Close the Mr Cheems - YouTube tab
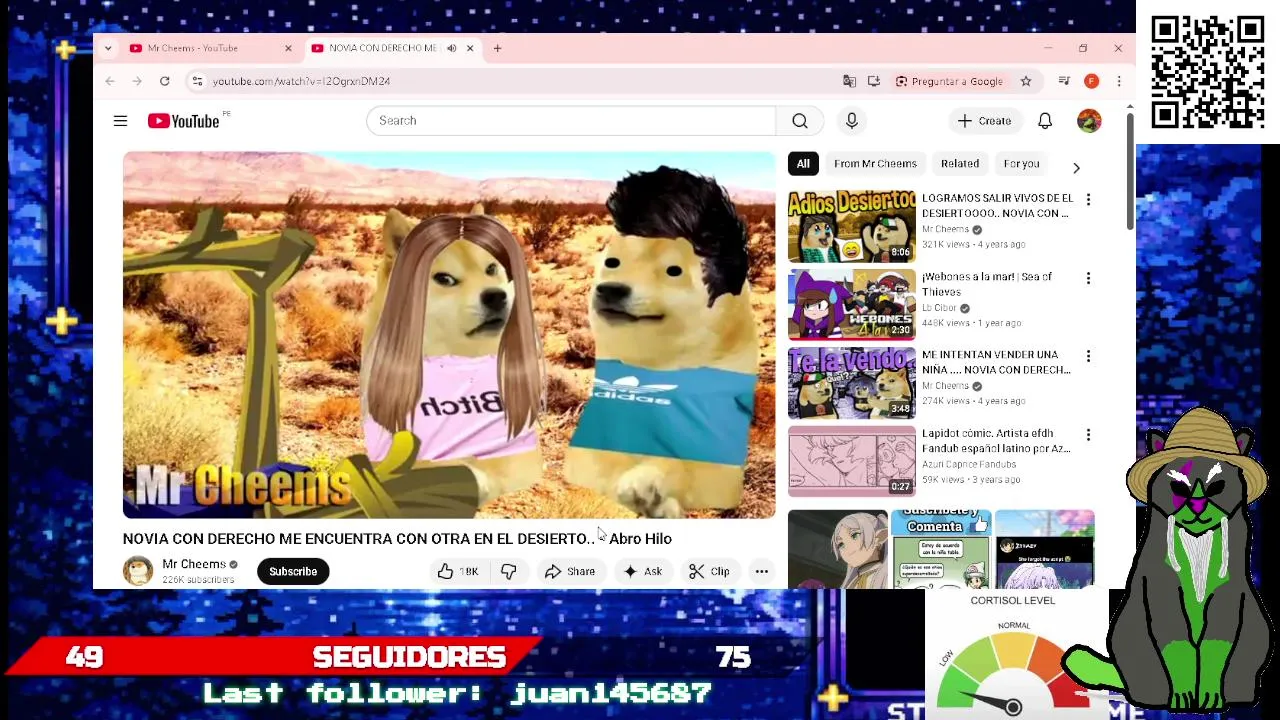The image size is (1280, 720). coord(288,48)
